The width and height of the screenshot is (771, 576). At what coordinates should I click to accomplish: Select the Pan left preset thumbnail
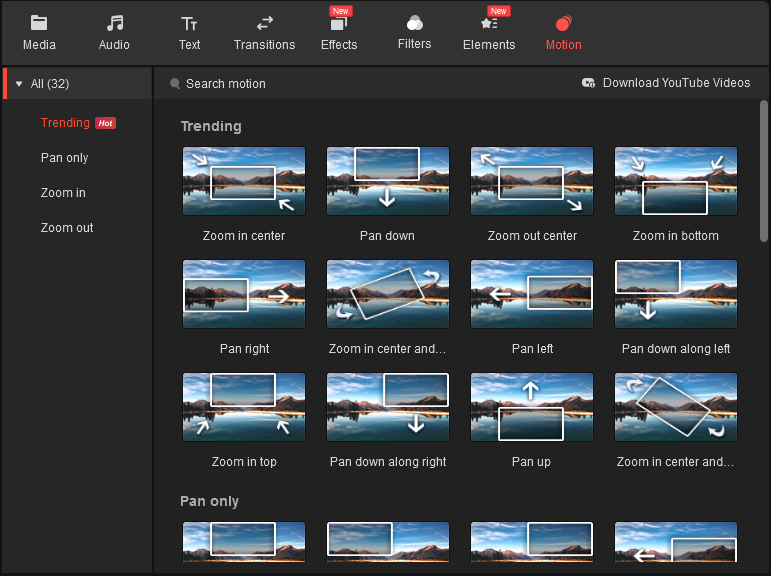[x=532, y=294]
